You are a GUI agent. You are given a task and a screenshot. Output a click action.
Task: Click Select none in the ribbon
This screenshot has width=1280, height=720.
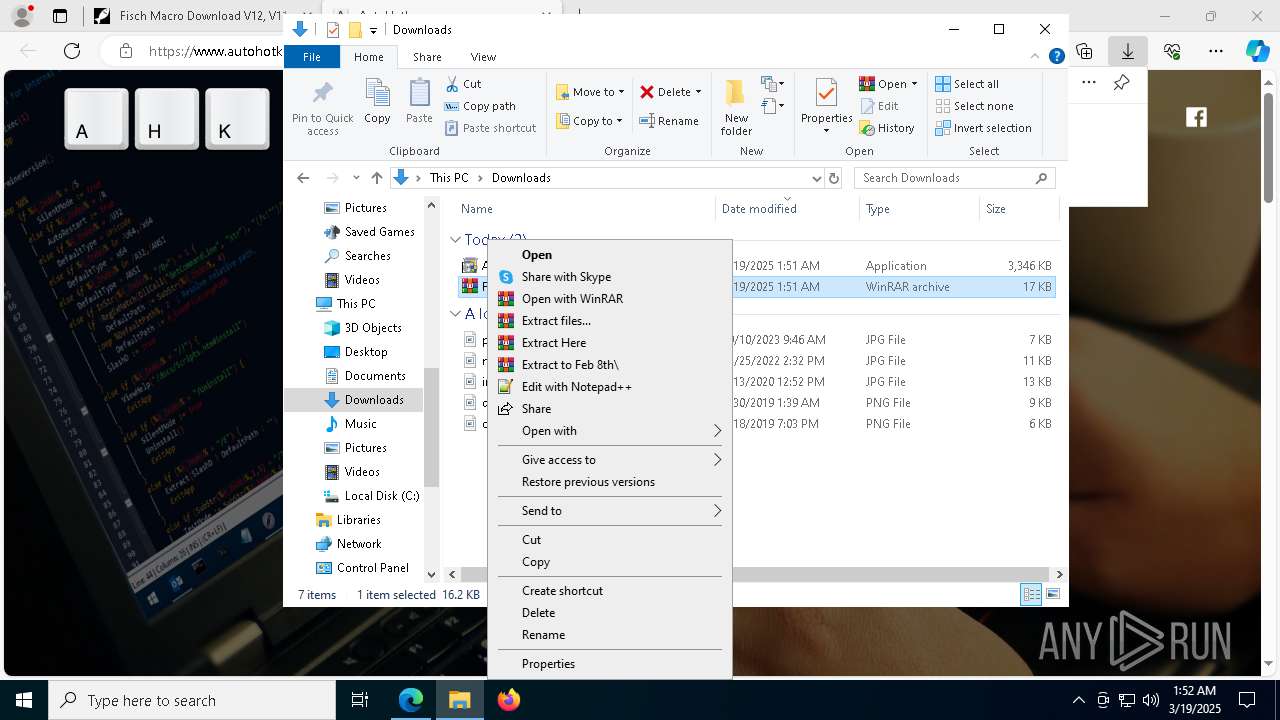[974, 106]
